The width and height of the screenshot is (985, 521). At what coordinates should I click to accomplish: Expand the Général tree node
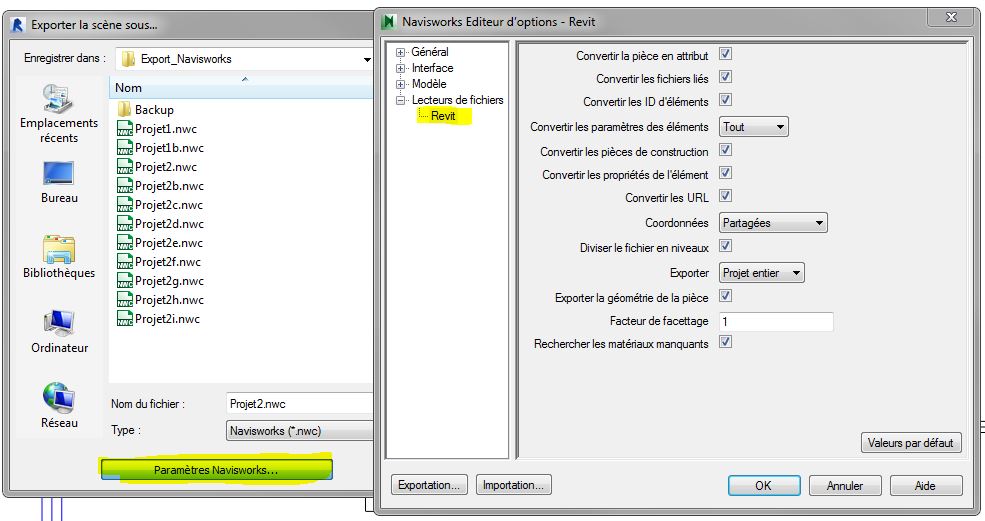(401, 52)
